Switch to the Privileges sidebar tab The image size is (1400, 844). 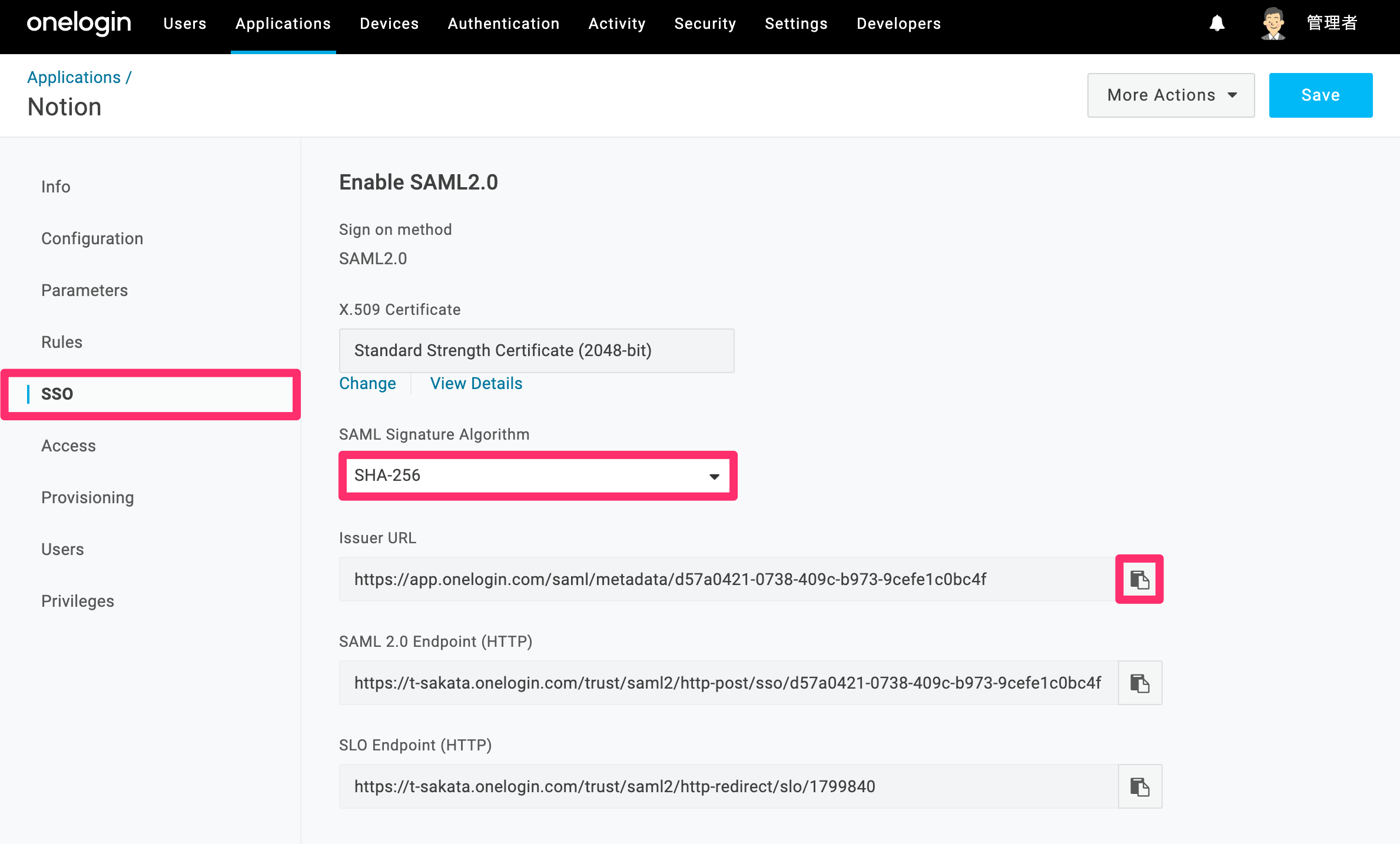click(78, 601)
